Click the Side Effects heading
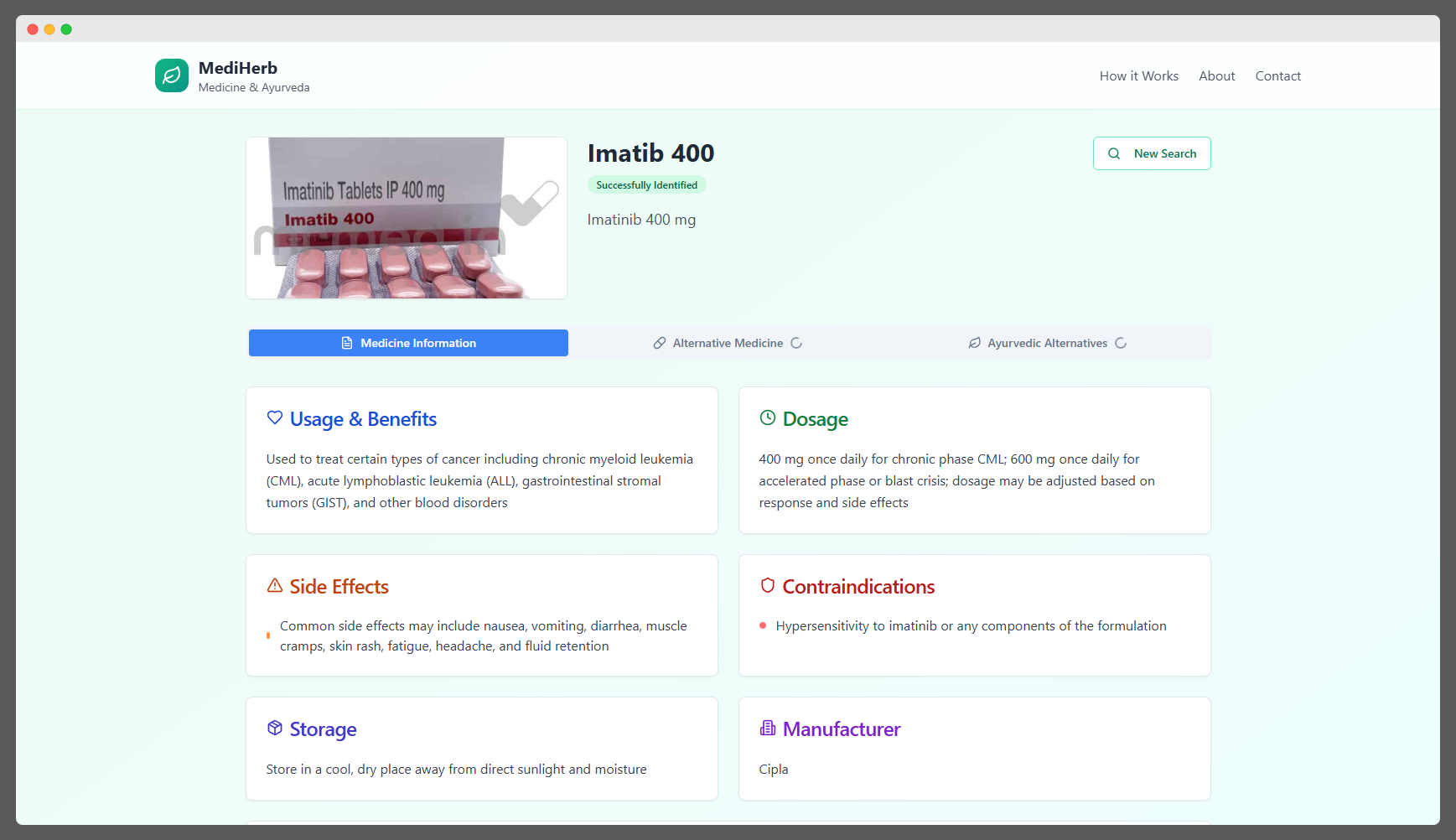This screenshot has width=1456, height=840. pos(339,587)
